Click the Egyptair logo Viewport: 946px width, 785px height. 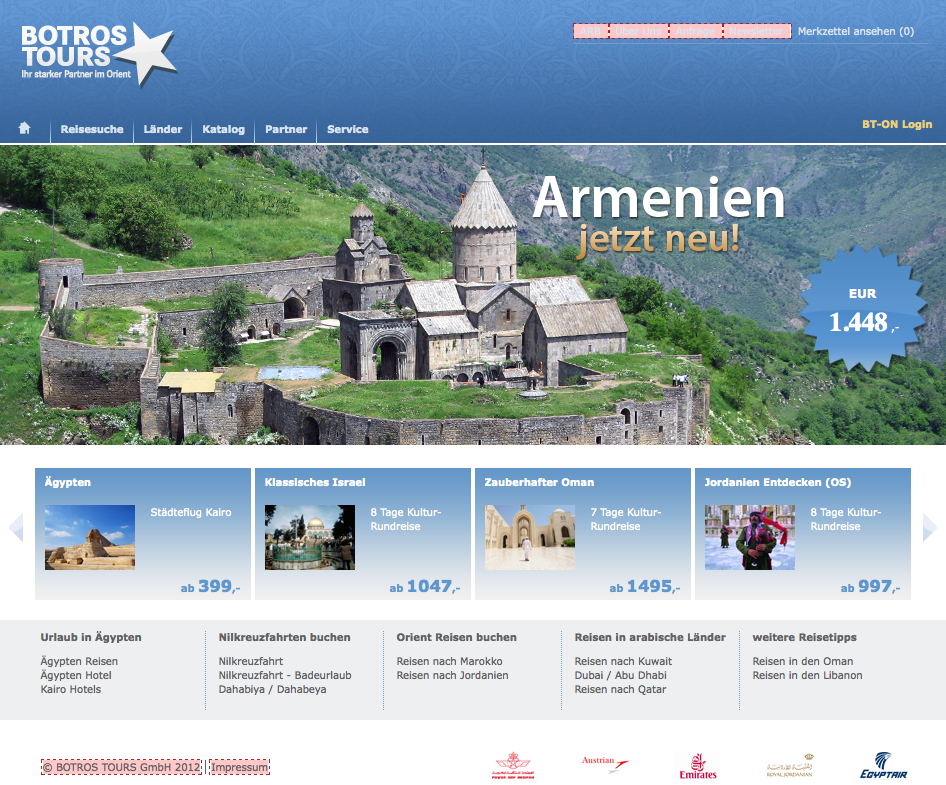(884, 765)
